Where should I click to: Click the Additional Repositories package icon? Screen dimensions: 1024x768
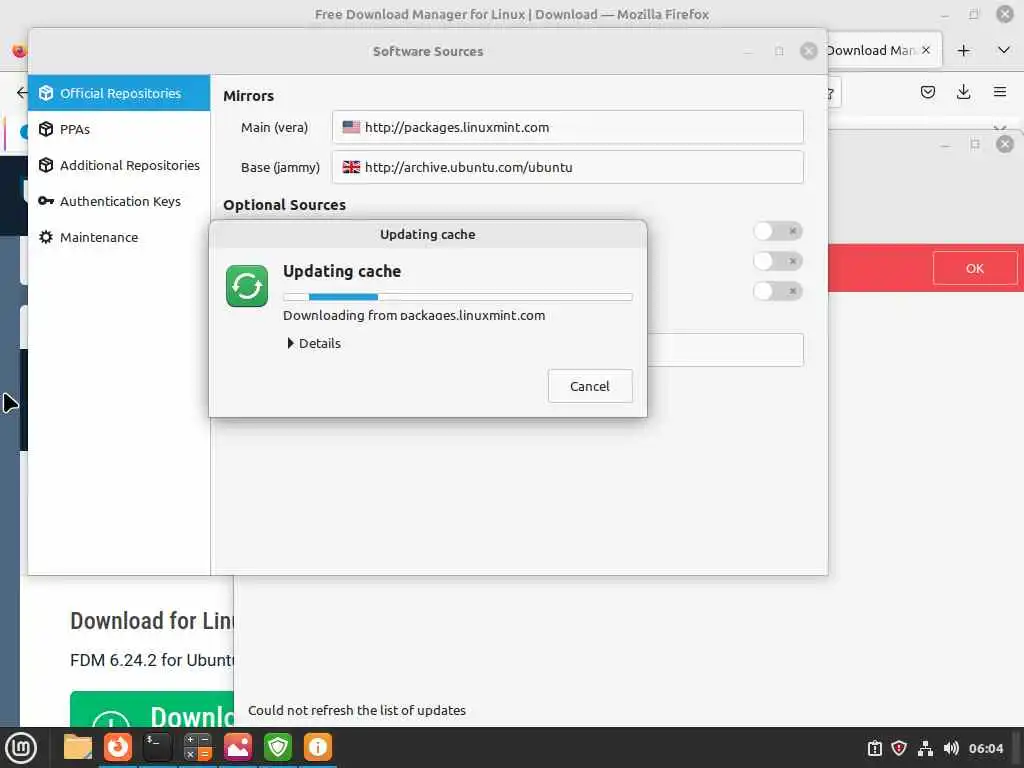point(46,165)
